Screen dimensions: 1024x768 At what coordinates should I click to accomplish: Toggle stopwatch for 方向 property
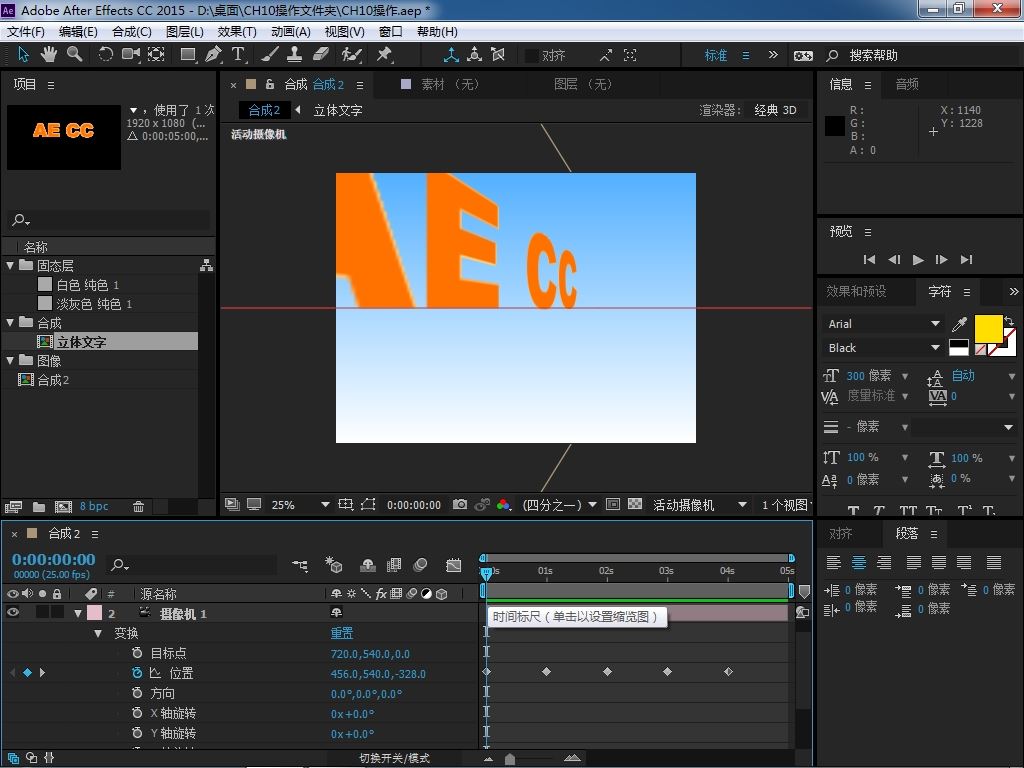[x=136, y=693]
